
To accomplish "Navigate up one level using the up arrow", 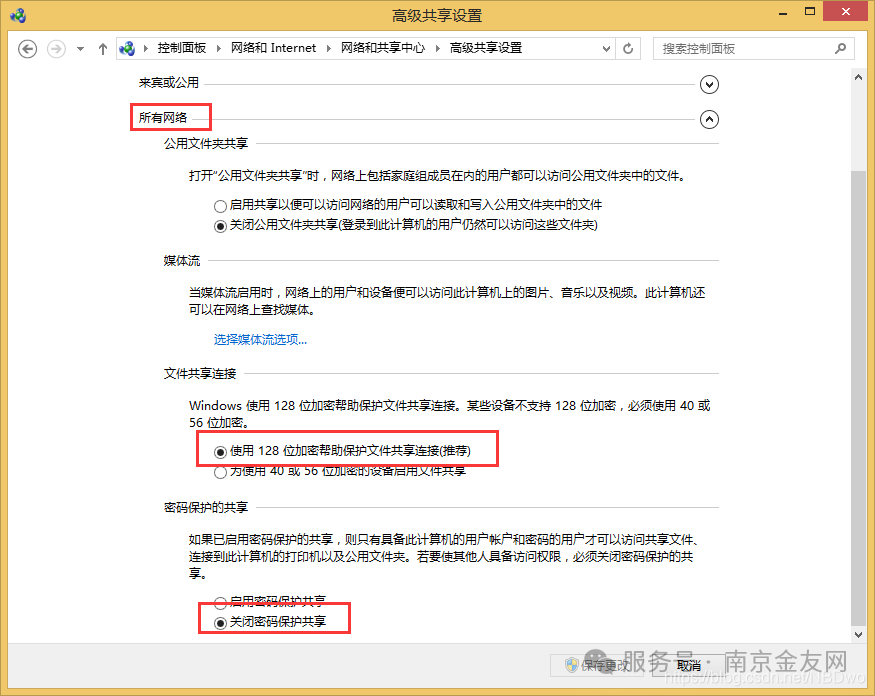I will pos(102,48).
